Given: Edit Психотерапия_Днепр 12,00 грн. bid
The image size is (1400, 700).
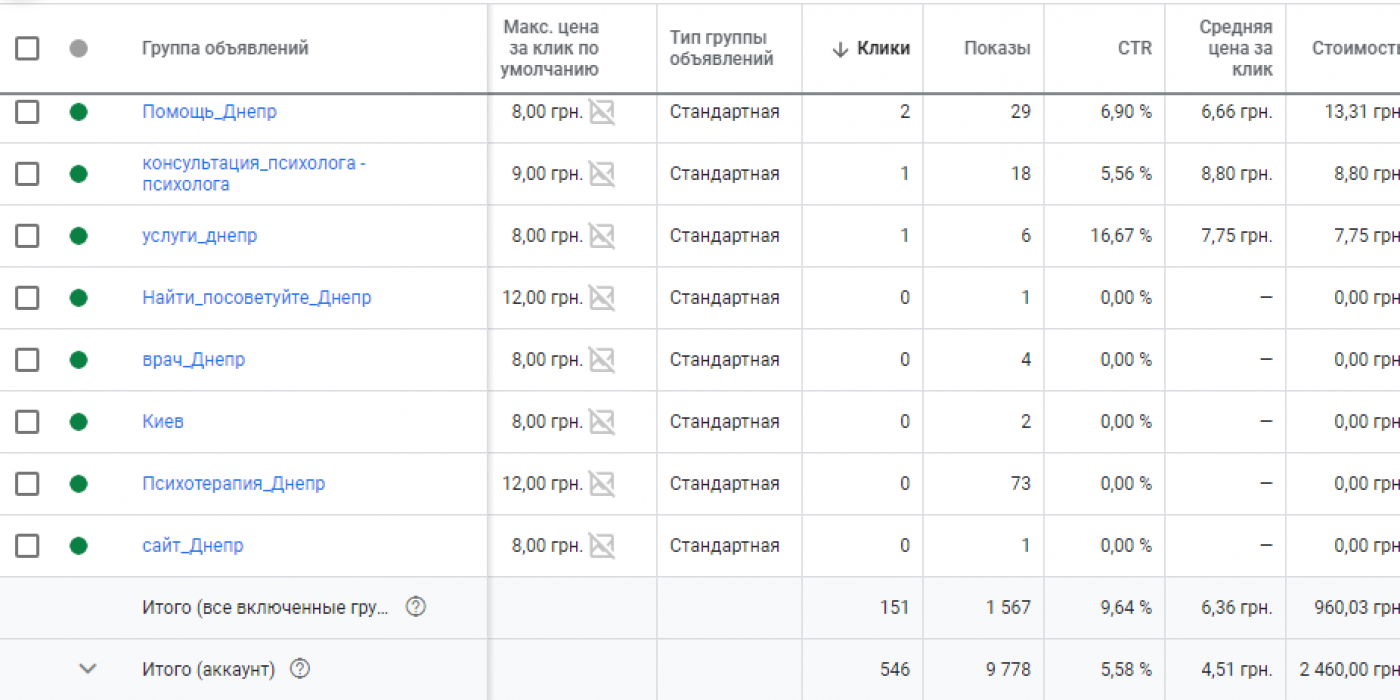Looking at the screenshot, I should [542, 484].
